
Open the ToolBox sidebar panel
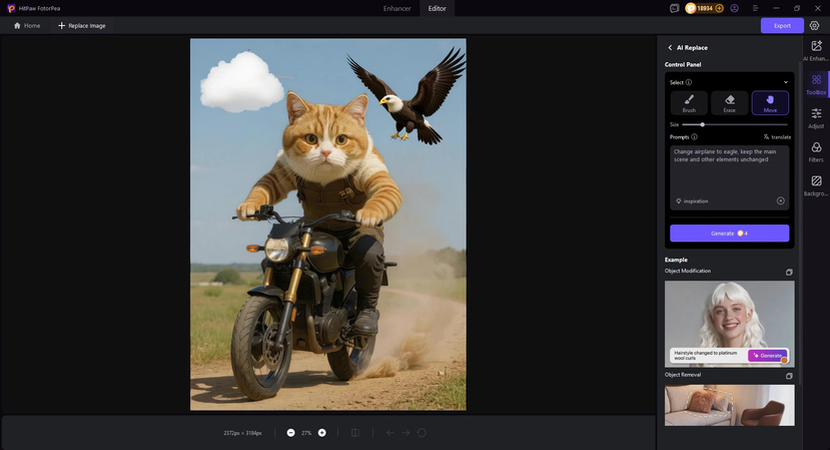pos(816,84)
